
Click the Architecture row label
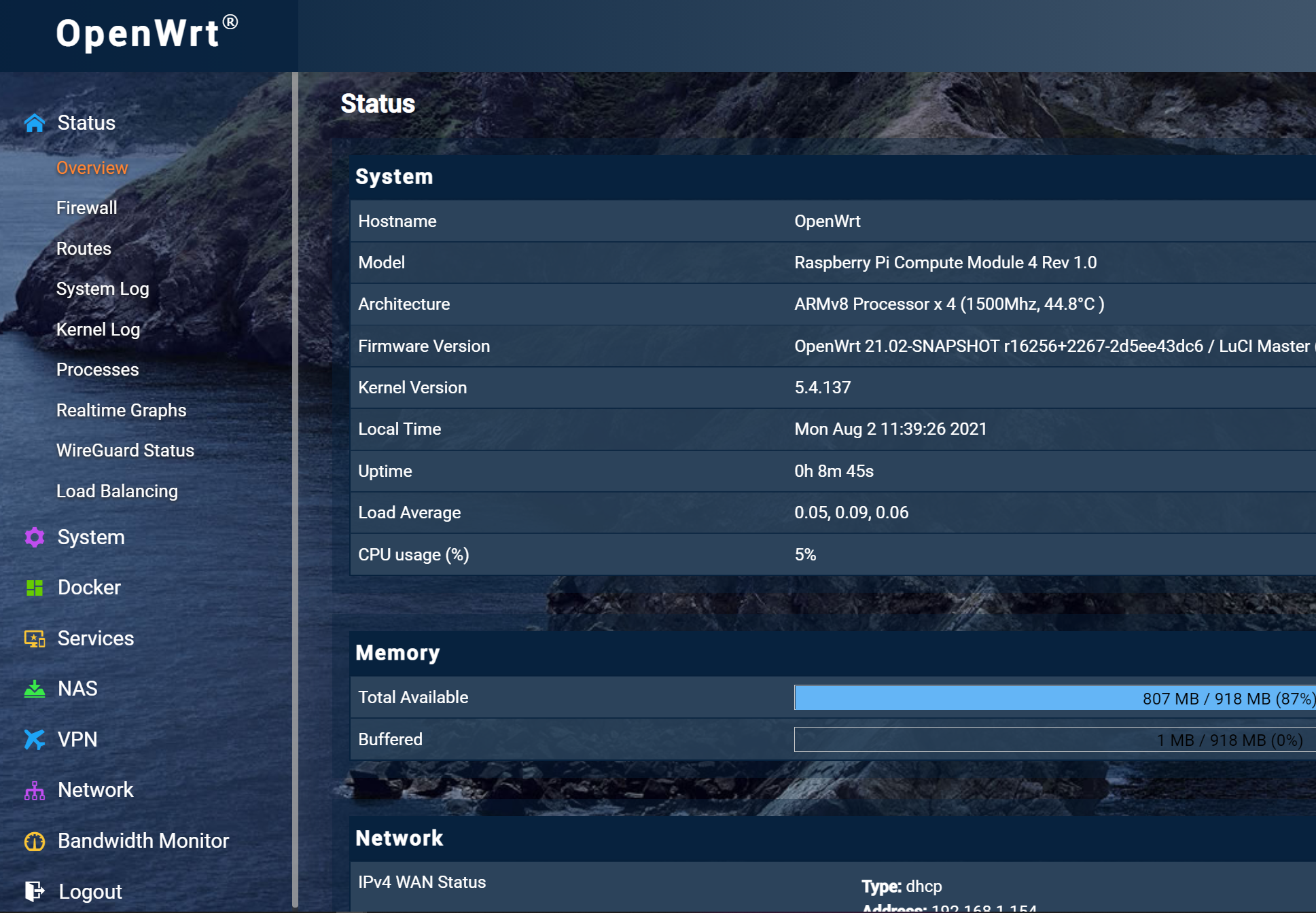point(404,304)
